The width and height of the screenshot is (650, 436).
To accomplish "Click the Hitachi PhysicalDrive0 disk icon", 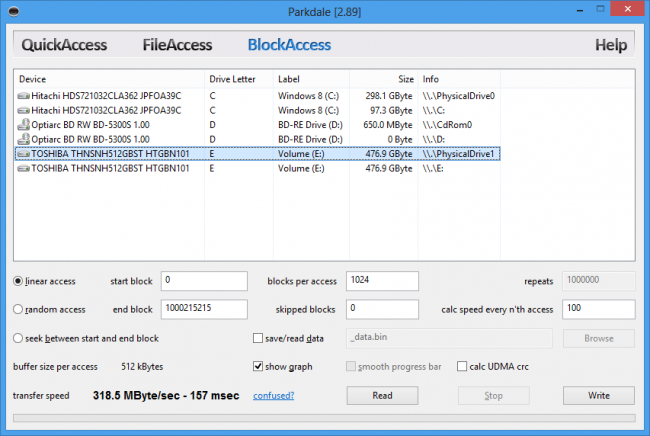I will coord(24,96).
